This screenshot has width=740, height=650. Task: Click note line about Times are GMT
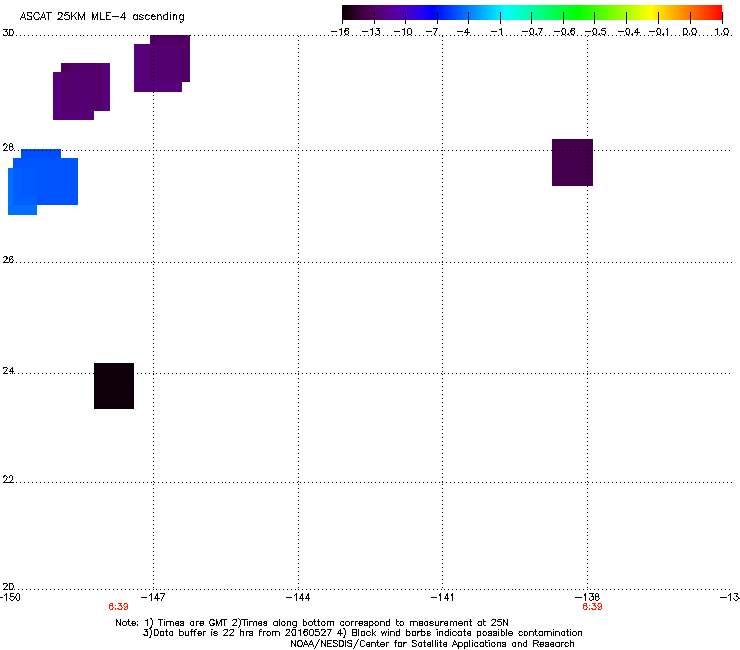[x=312, y=623]
